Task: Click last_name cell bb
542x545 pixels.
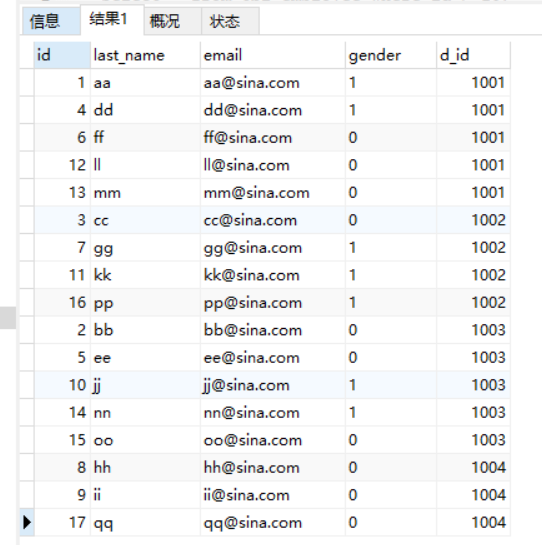Action: tap(145, 330)
